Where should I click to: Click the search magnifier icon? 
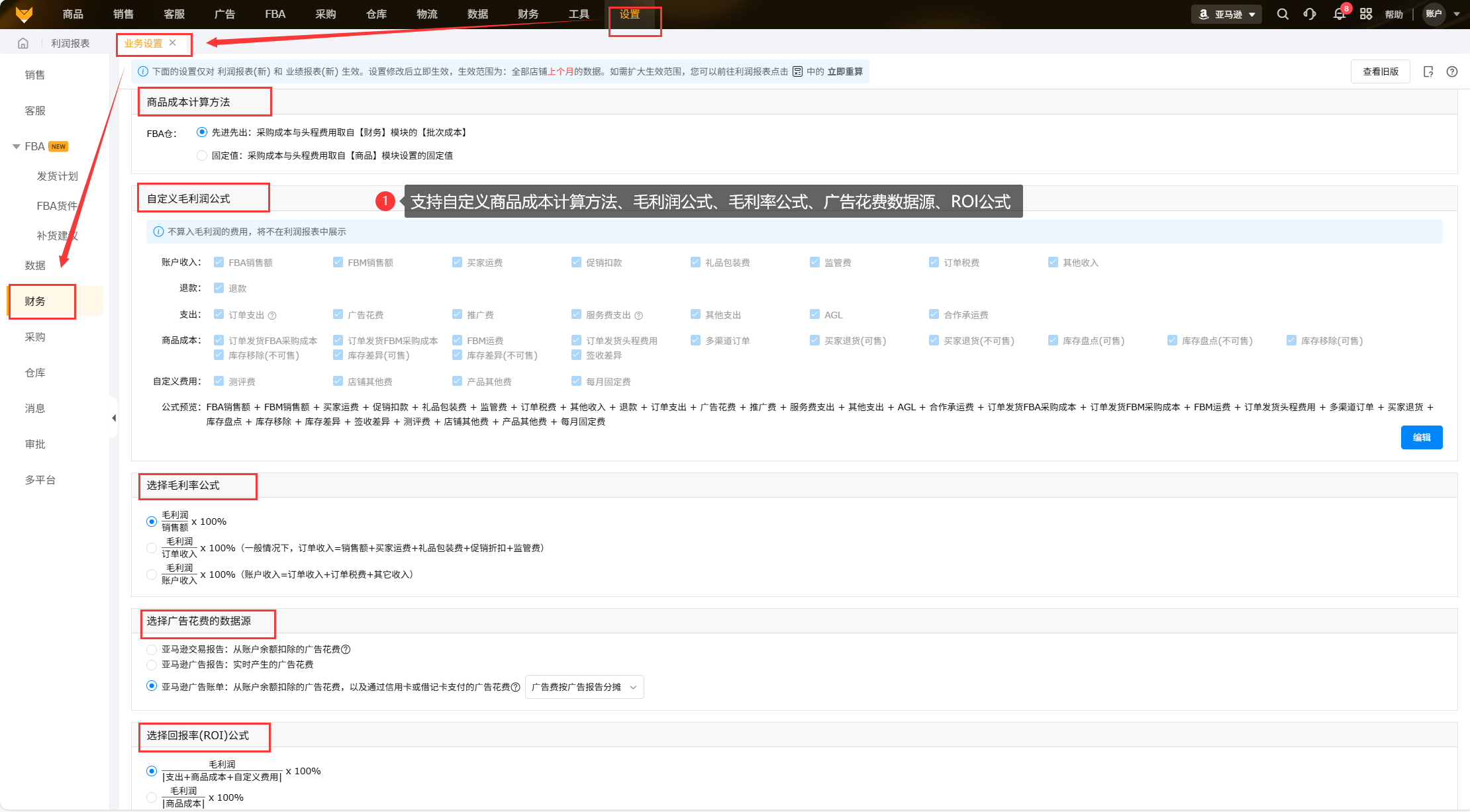pyautogui.click(x=1283, y=14)
